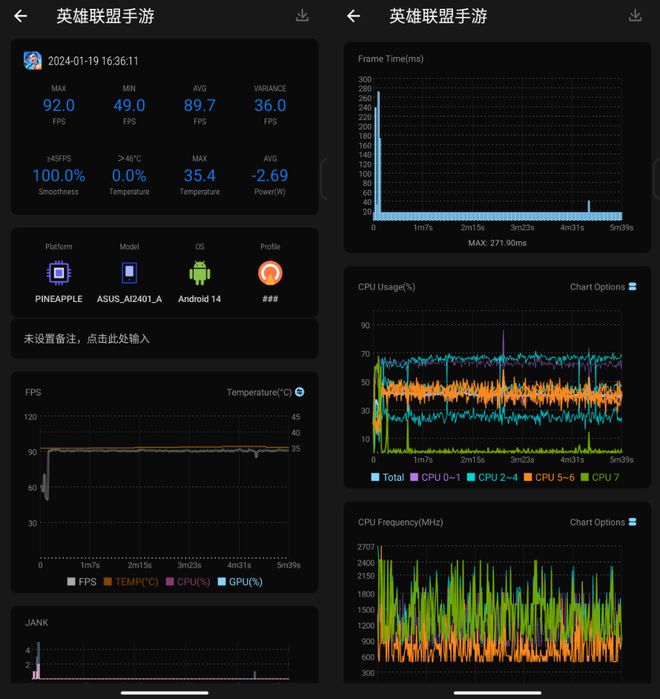The image size is (660, 699).
Task: Toggle FPS series in chart legend
Action: [84, 581]
